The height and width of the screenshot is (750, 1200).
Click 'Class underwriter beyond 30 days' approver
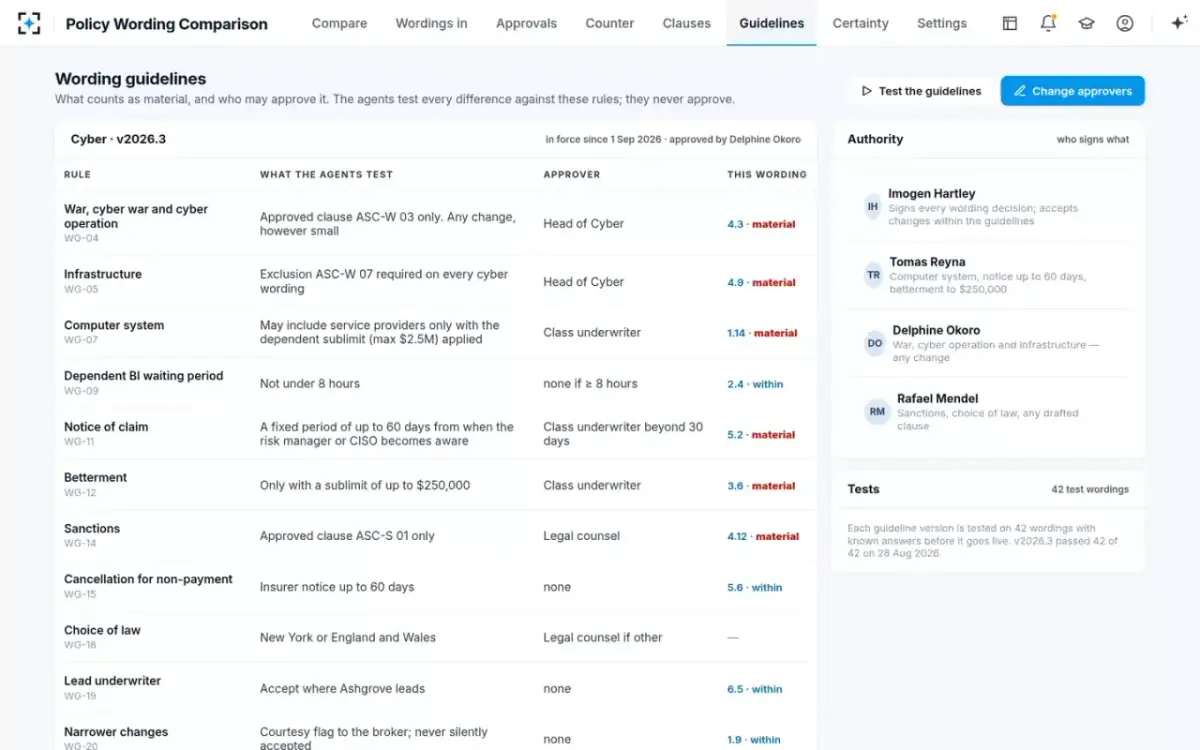tap(623, 434)
